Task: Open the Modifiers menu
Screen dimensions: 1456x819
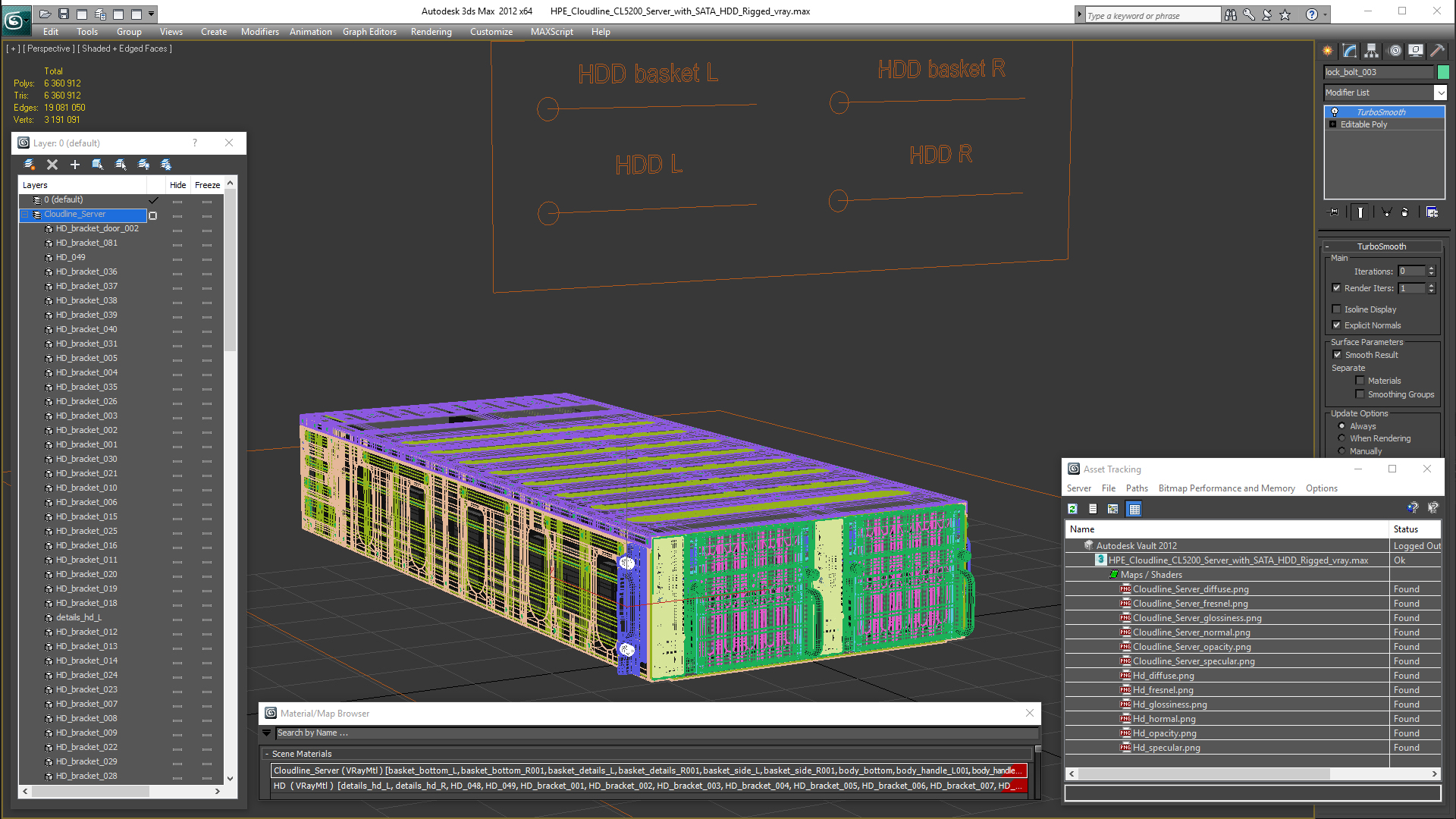Action: click(x=260, y=32)
